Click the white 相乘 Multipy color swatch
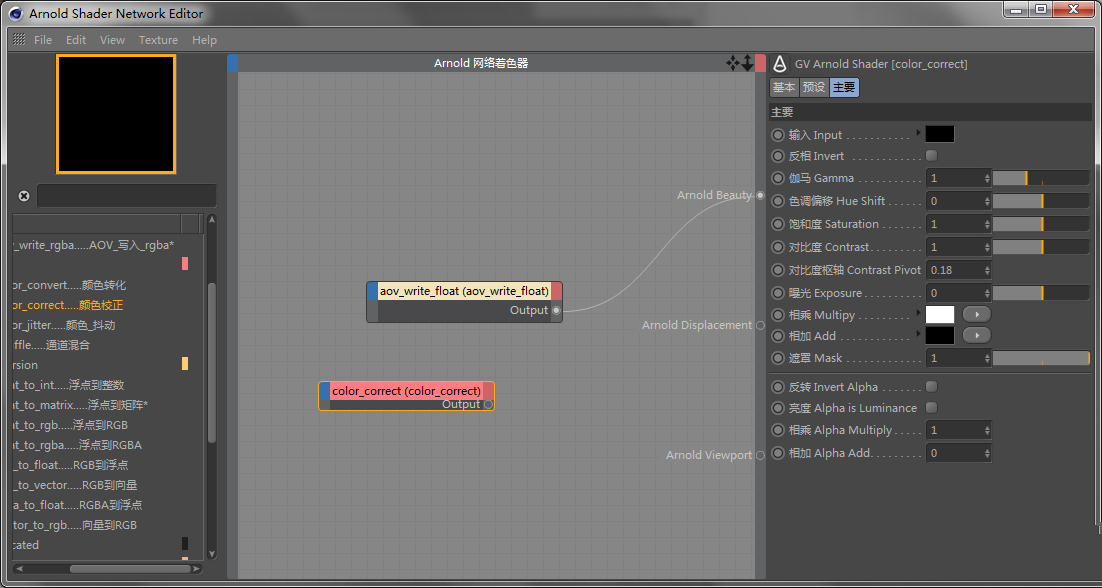1102x588 pixels. (x=940, y=314)
